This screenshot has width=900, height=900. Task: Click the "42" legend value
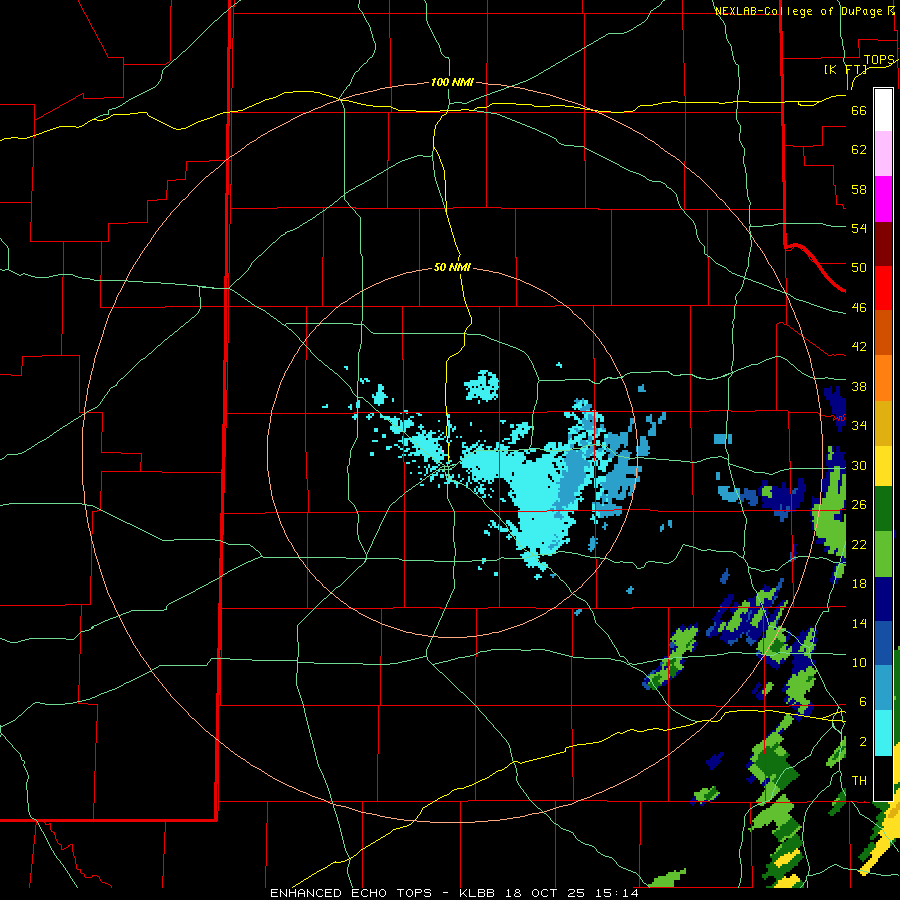pyautogui.click(x=859, y=346)
